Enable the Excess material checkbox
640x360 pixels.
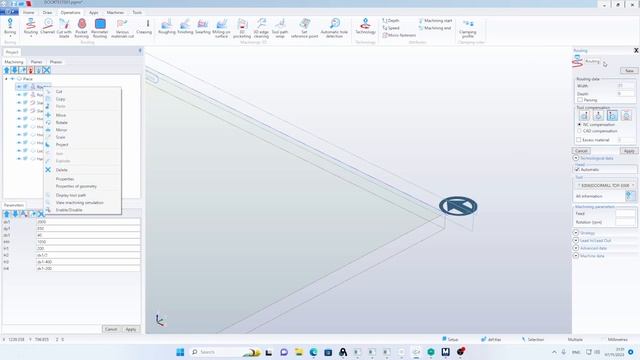coord(579,140)
